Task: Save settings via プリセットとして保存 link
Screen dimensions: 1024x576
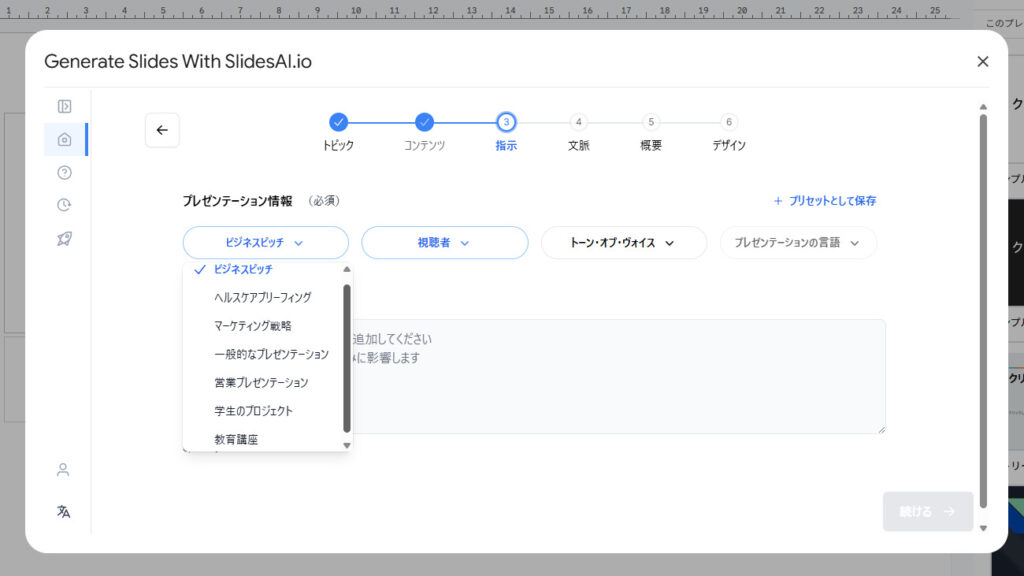Action: (x=825, y=201)
